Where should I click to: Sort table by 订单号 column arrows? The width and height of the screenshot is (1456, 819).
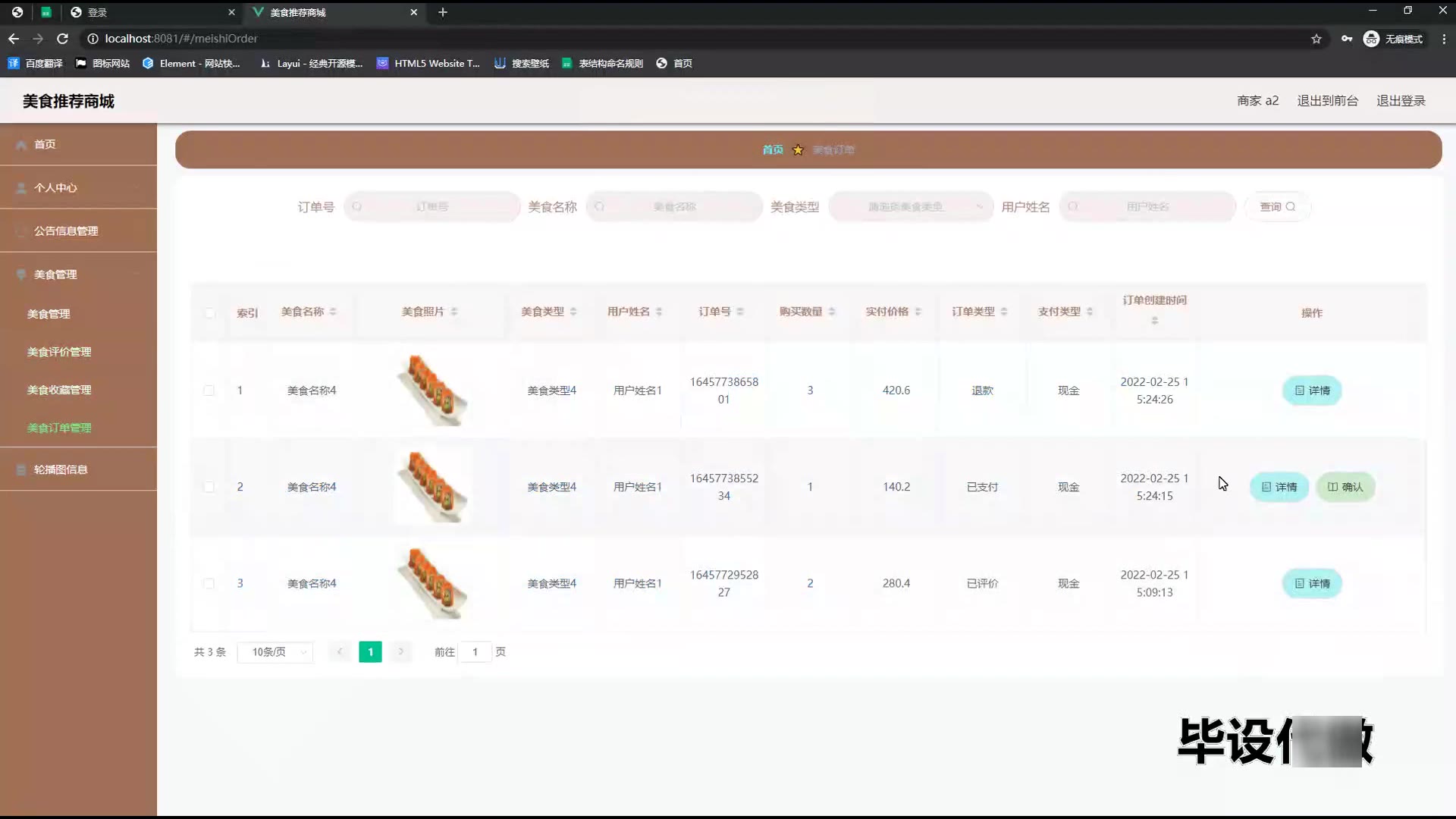click(740, 312)
